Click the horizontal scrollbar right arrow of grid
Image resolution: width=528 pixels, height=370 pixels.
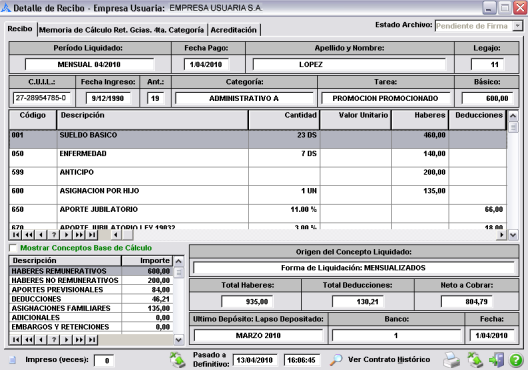coord(501,235)
